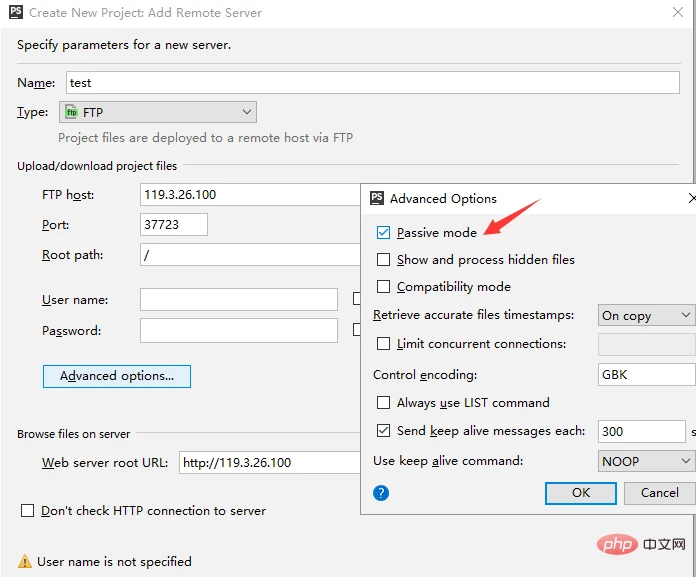Click OK in Advanced Options
Viewport: 696px width, 577px height.
tap(581, 493)
